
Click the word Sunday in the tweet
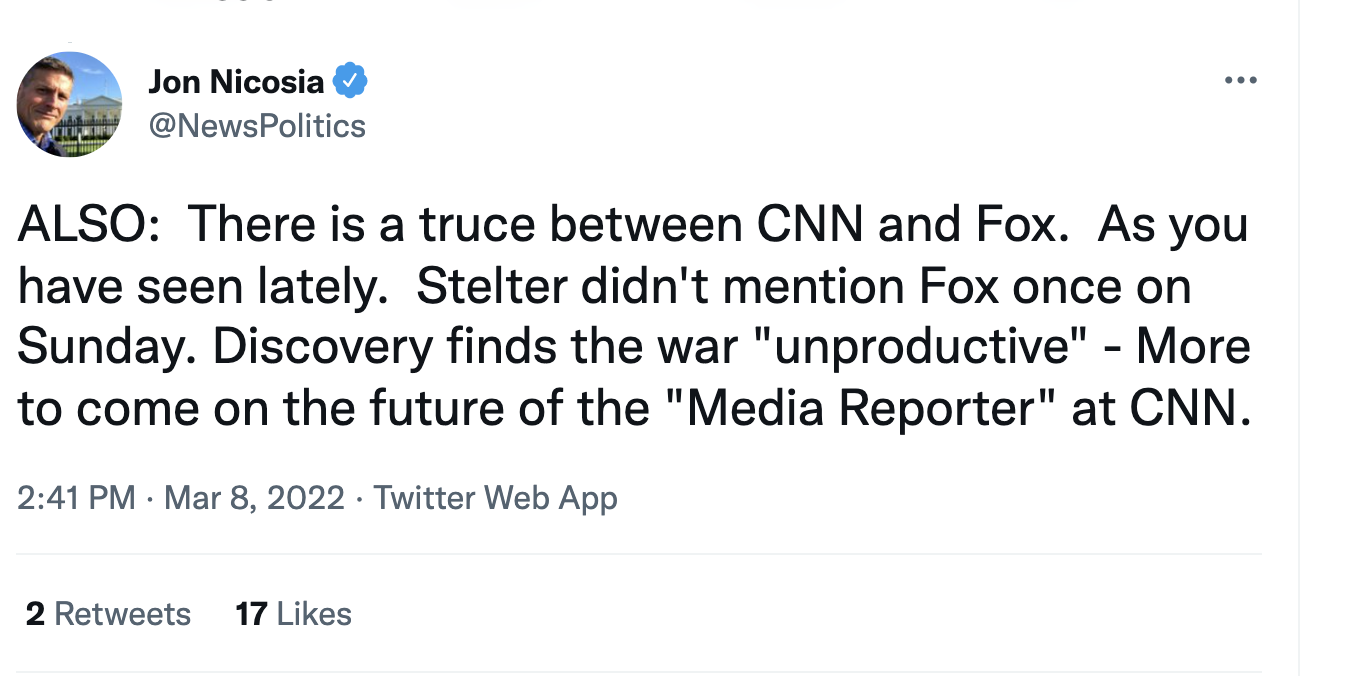pos(106,348)
